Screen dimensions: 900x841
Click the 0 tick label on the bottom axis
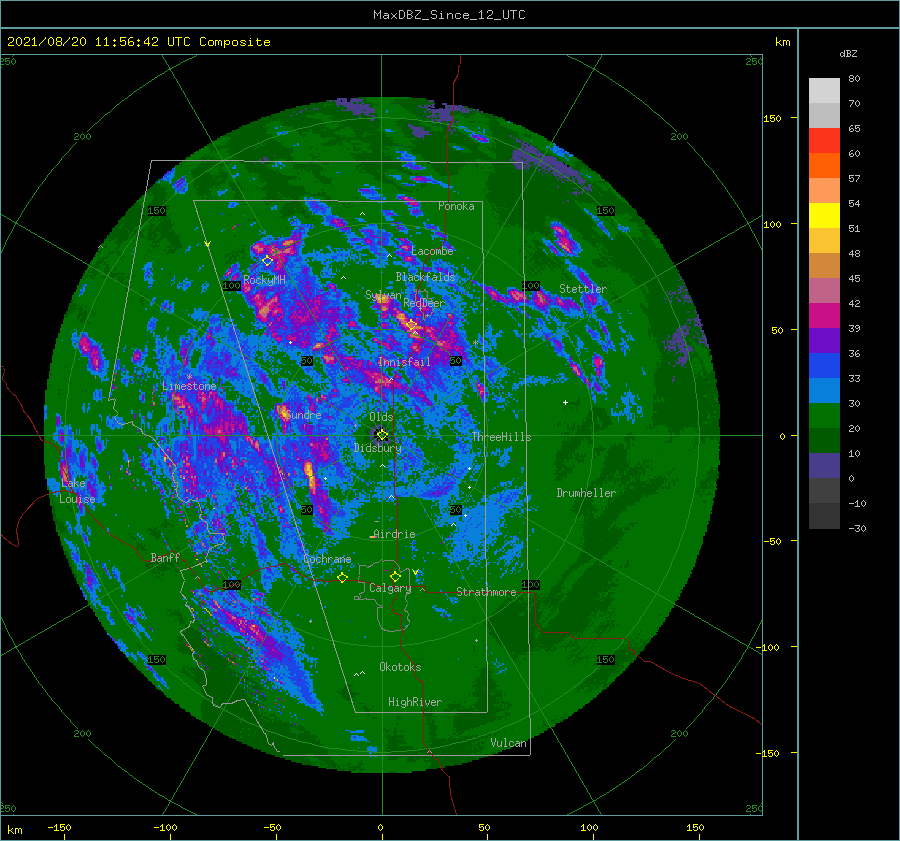tap(380, 828)
